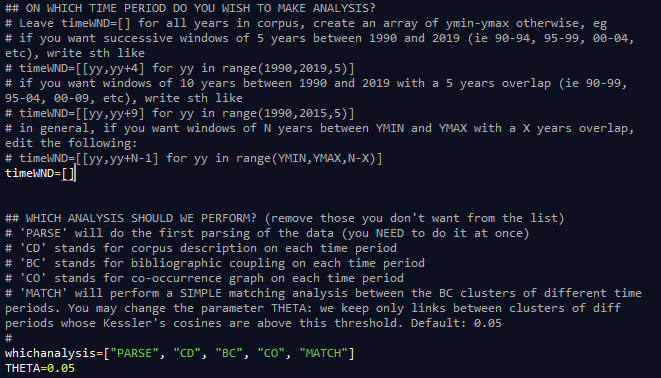The image size is (661, 378).
Task: Click the comment with range(YMIN,YMAX,N-X)
Action: pyautogui.click(x=194, y=158)
